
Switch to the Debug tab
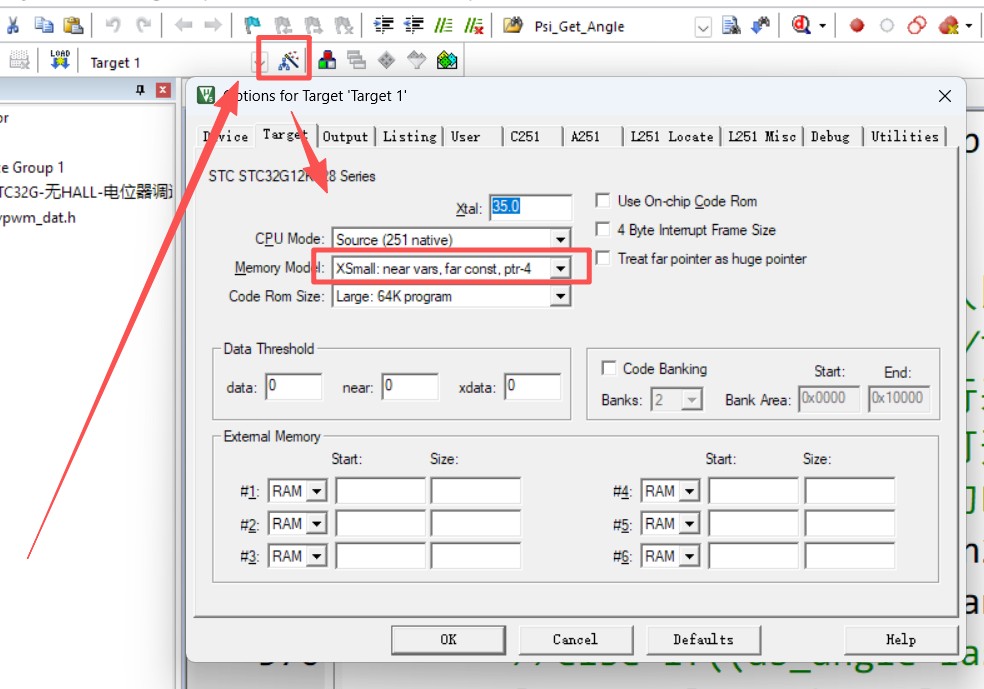click(830, 137)
